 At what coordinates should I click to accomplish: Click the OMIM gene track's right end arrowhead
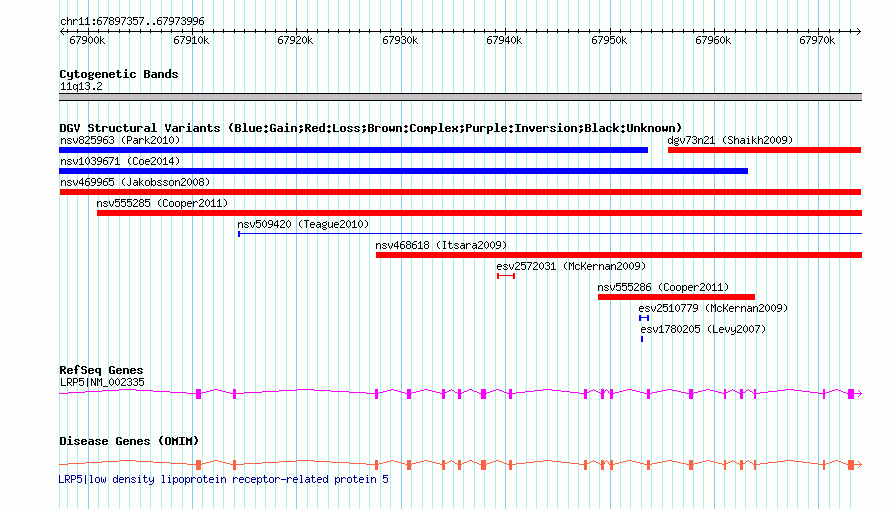coord(859,464)
